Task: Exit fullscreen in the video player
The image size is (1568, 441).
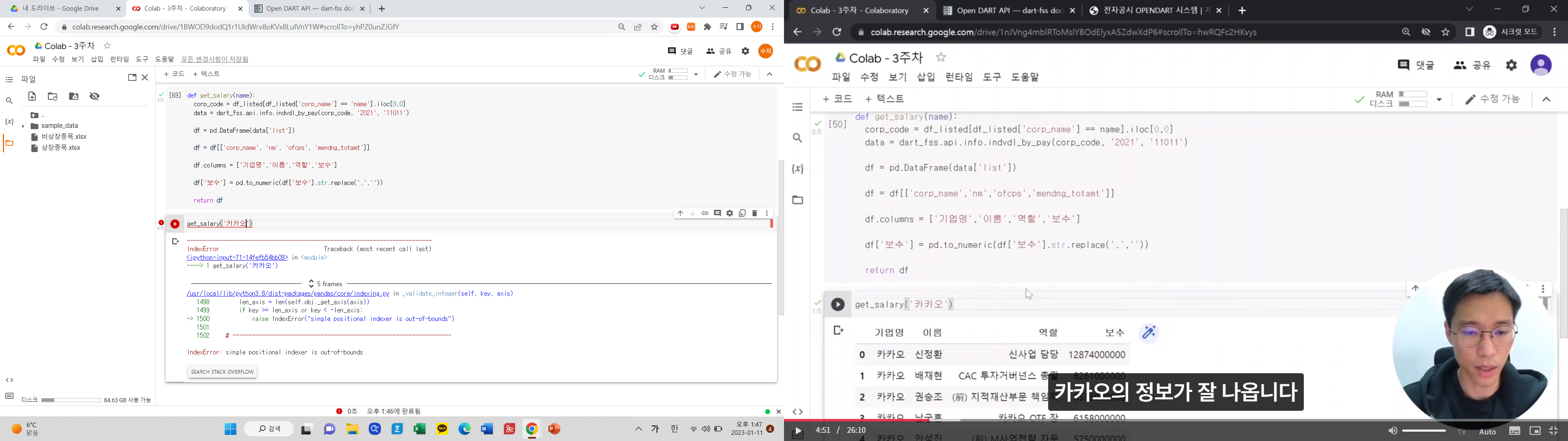Action: coord(1553,431)
